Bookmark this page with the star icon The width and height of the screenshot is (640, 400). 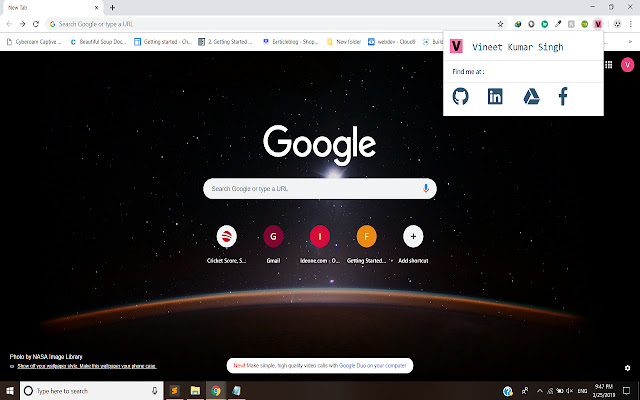[x=500, y=24]
